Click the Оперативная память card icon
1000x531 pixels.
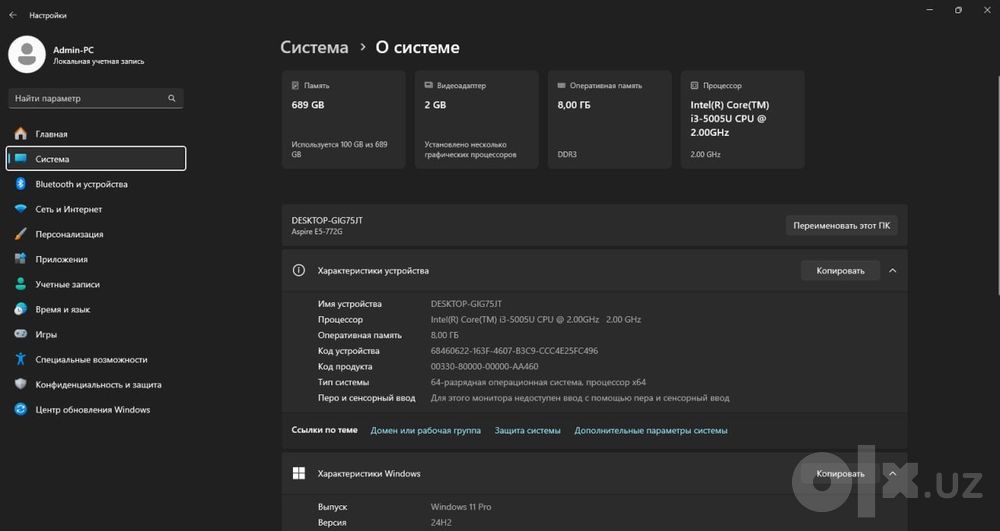pyautogui.click(x=561, y=85)
